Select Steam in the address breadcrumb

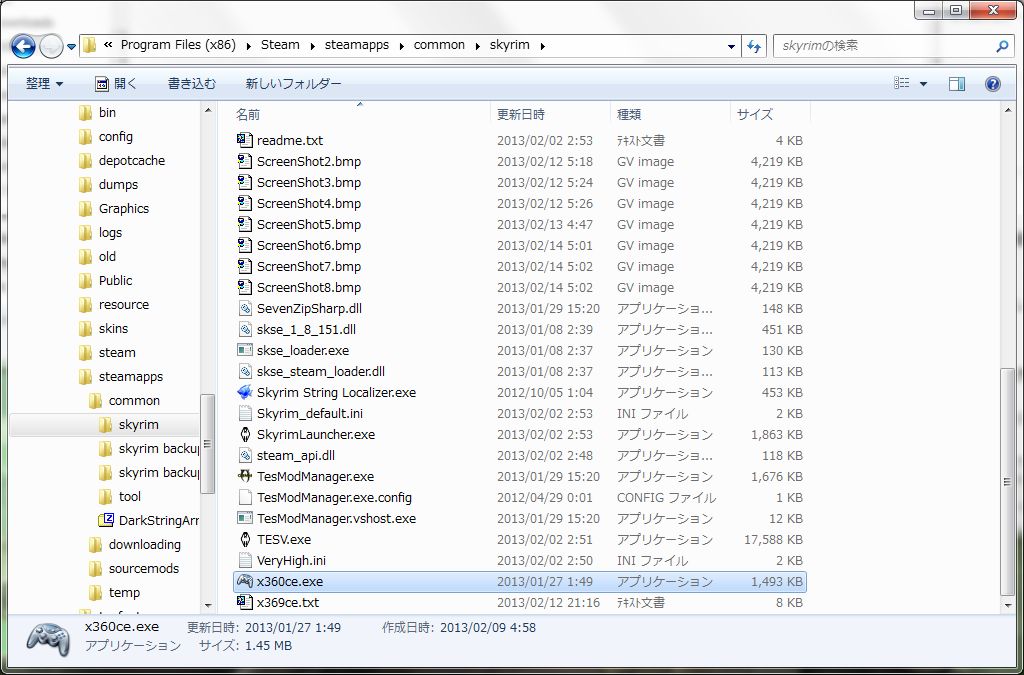click(x=280, y=45)
